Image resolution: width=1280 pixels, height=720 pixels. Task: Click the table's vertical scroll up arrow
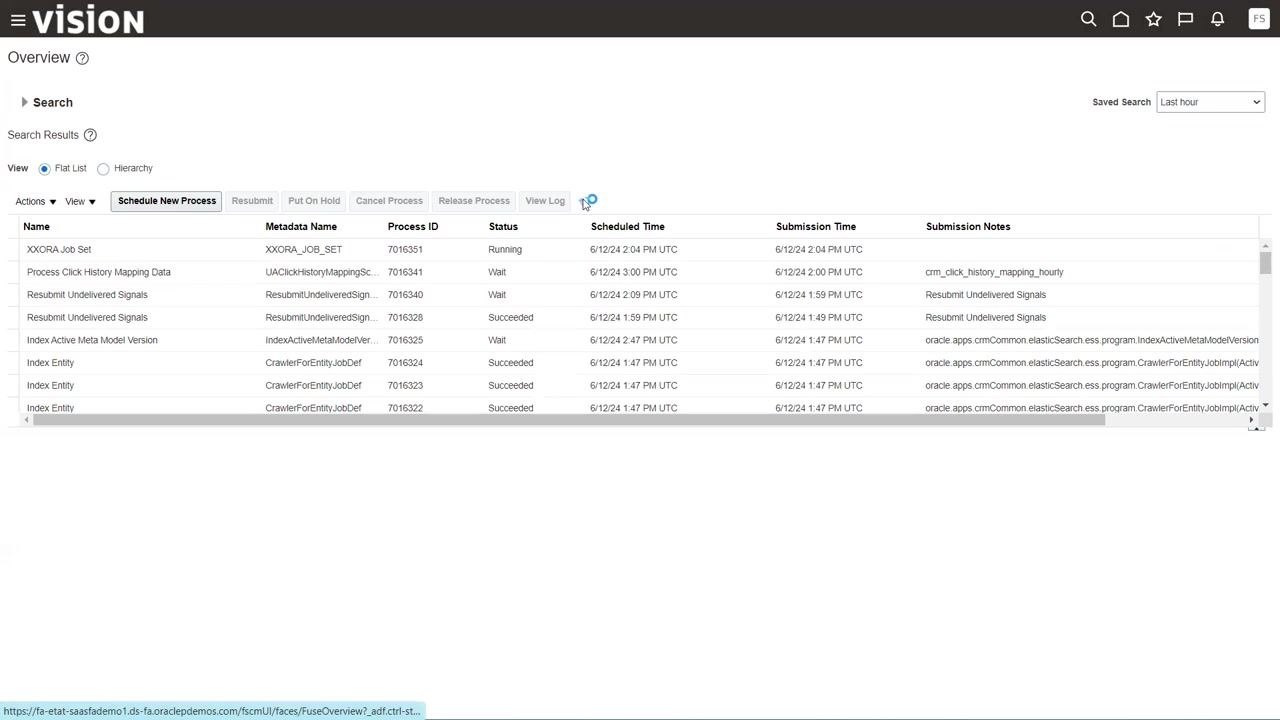[x=1265, y=246]
